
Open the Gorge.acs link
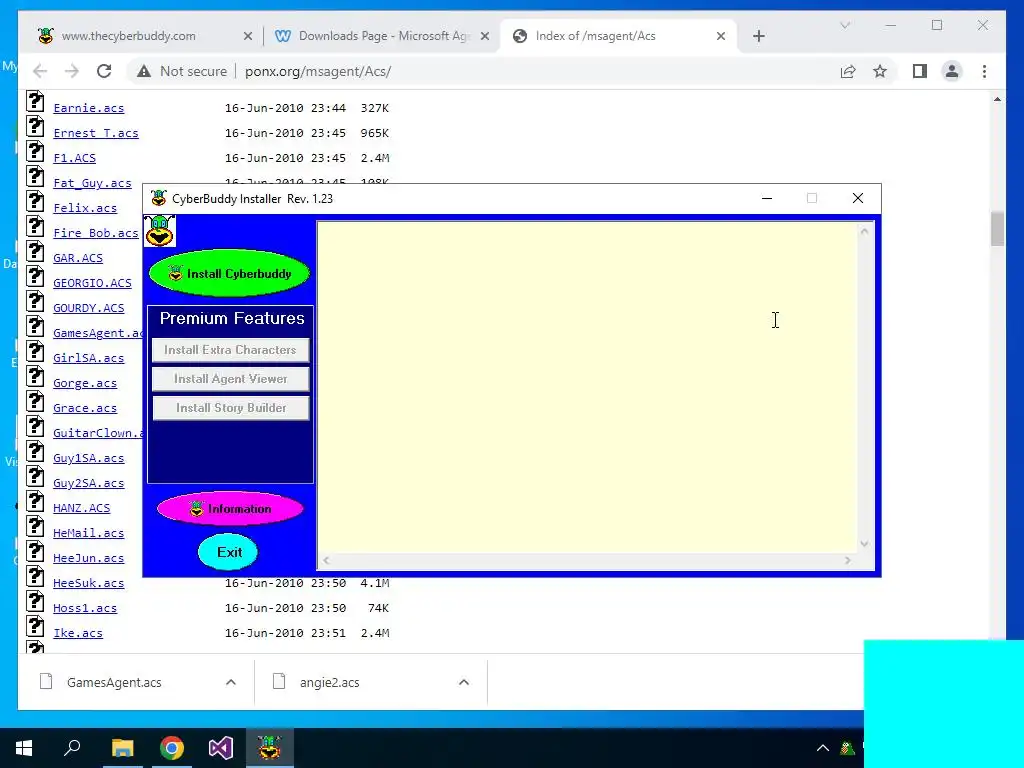coord(85,383)
